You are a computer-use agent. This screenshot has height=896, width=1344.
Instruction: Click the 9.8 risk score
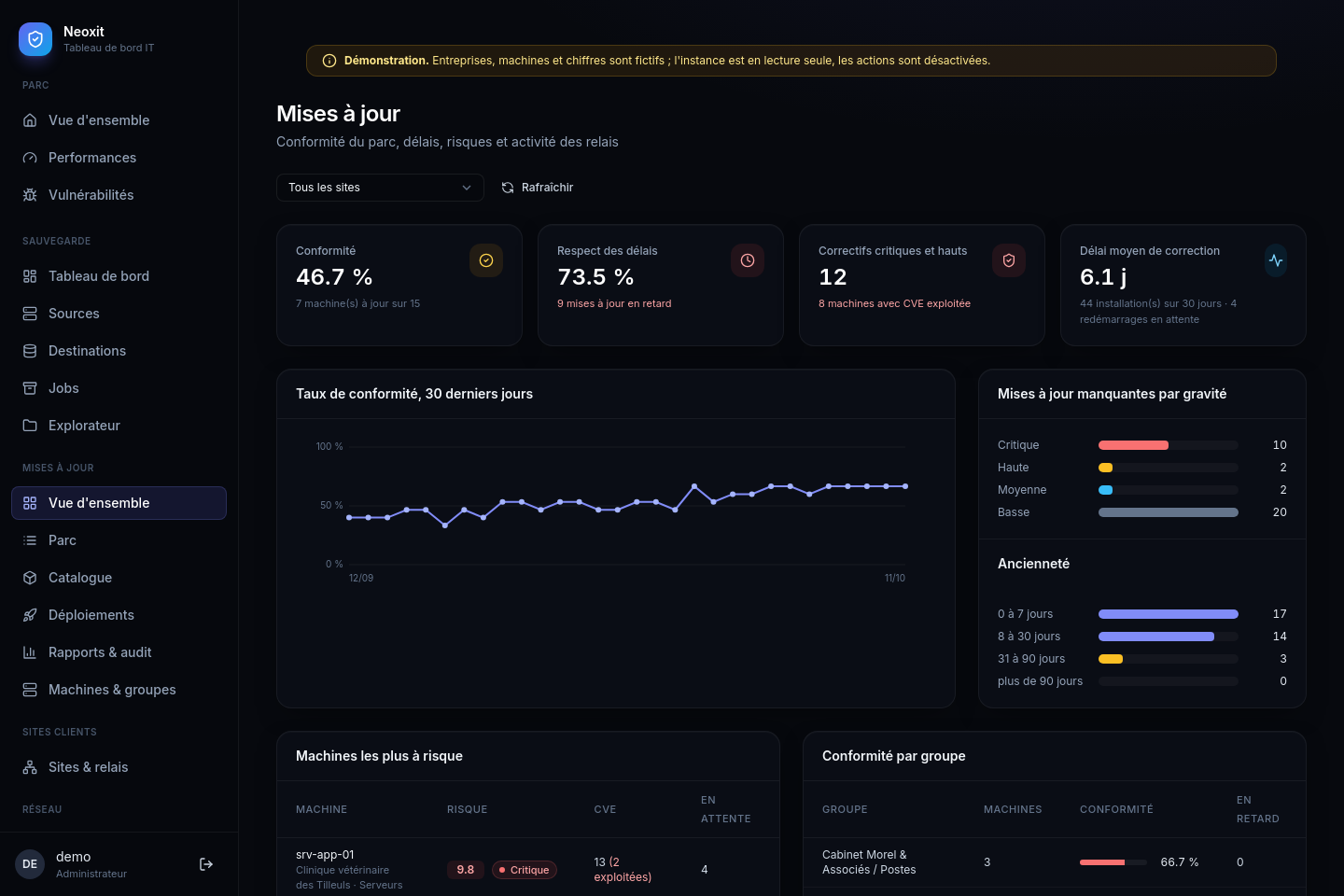pyautogui.click(x=465, y=870)
